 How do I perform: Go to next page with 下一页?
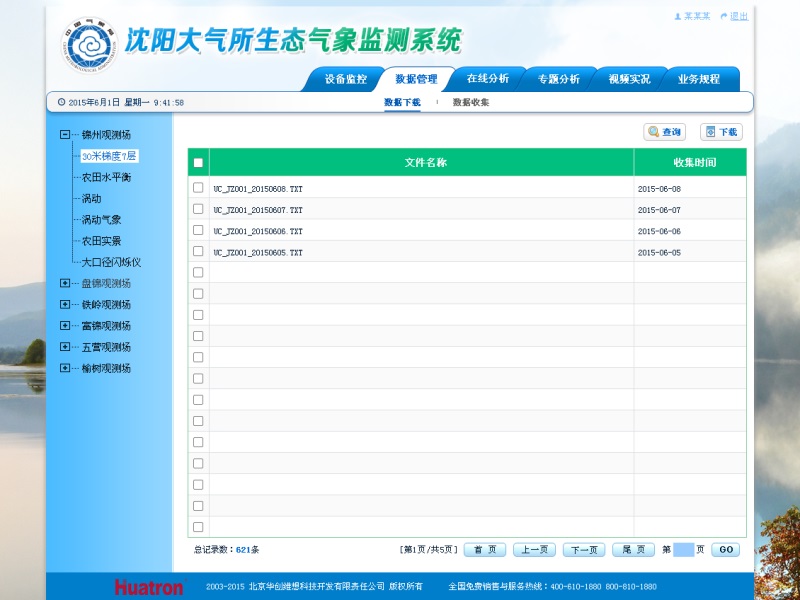pos(584,550)
